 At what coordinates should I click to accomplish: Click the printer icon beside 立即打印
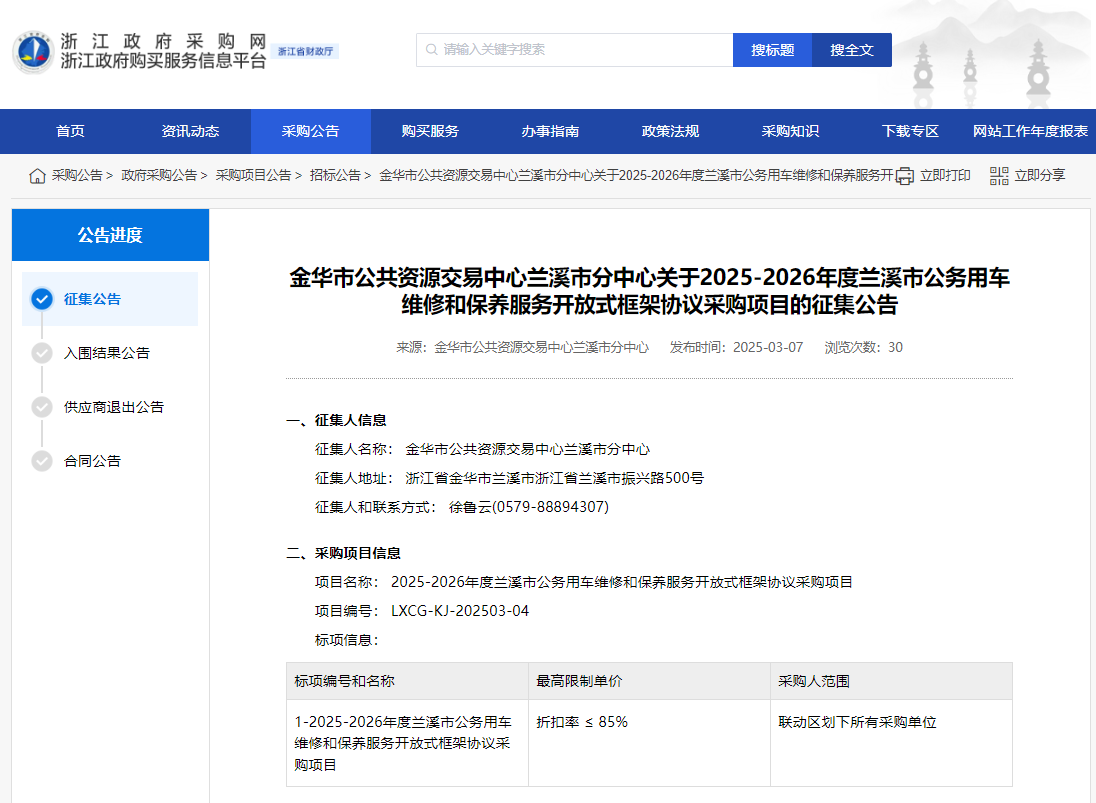pos(904,175)
